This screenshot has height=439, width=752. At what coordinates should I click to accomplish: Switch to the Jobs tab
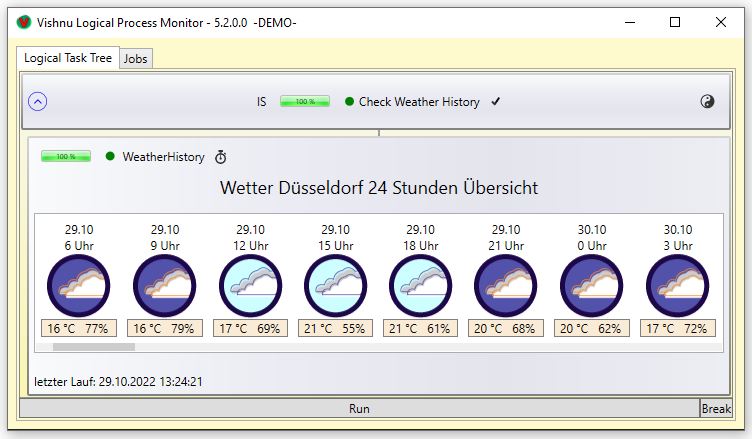(135, 59)
